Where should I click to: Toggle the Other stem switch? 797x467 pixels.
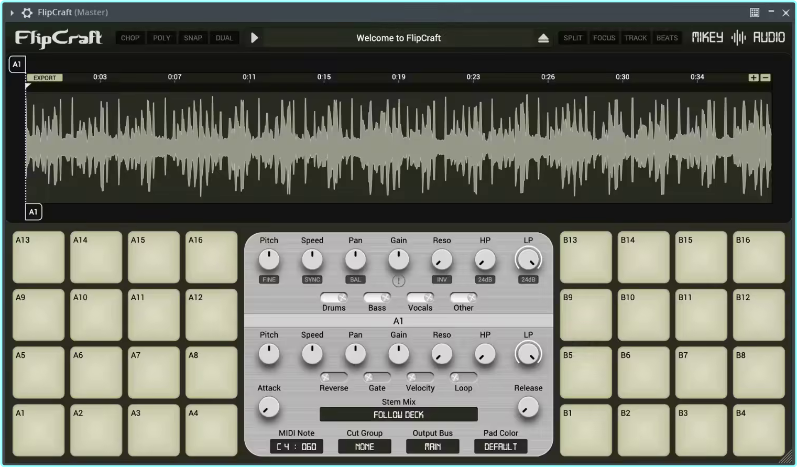(x=464, y=297)
